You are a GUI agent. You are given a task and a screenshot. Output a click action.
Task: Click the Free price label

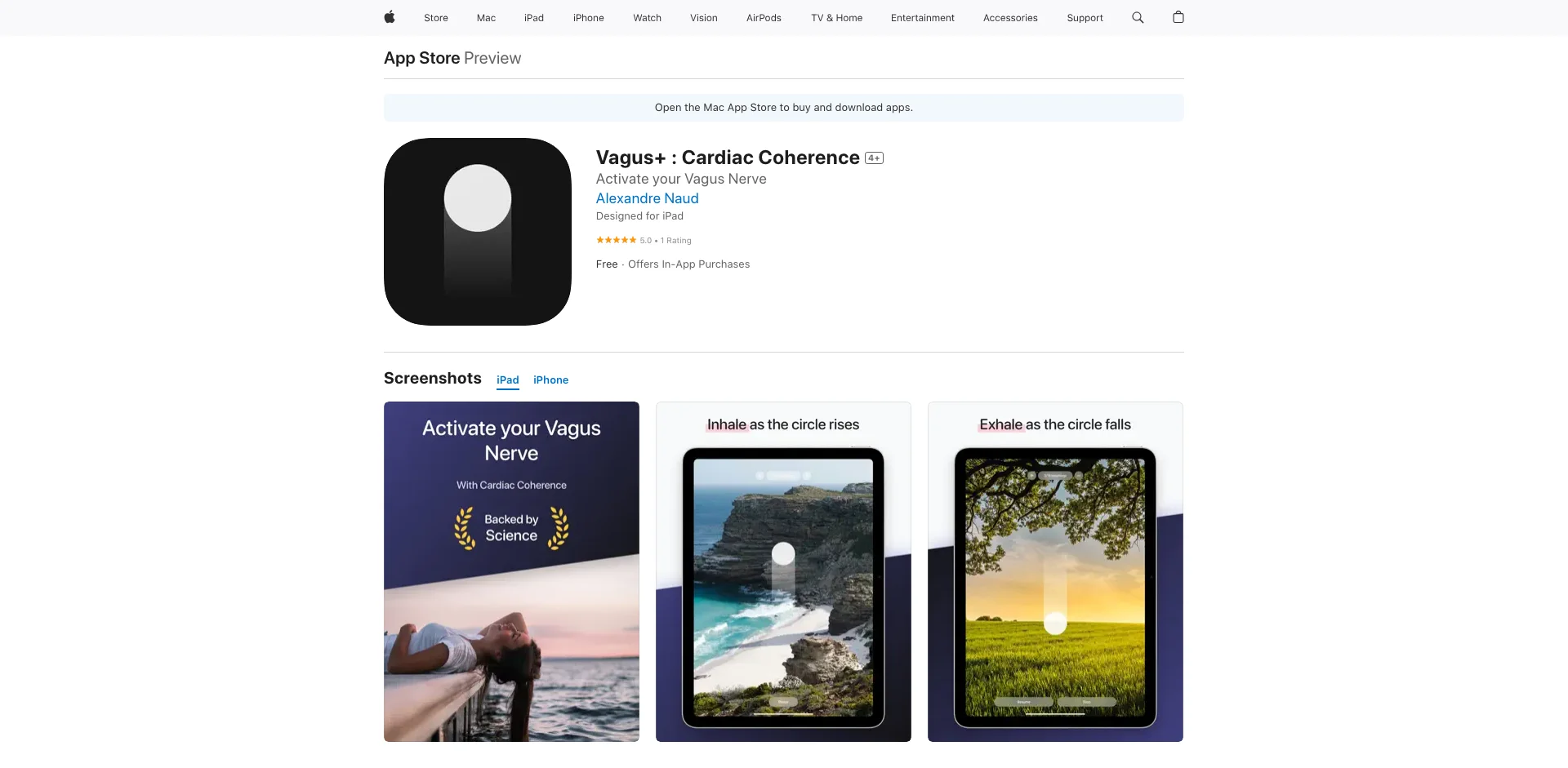click(607, 264)
